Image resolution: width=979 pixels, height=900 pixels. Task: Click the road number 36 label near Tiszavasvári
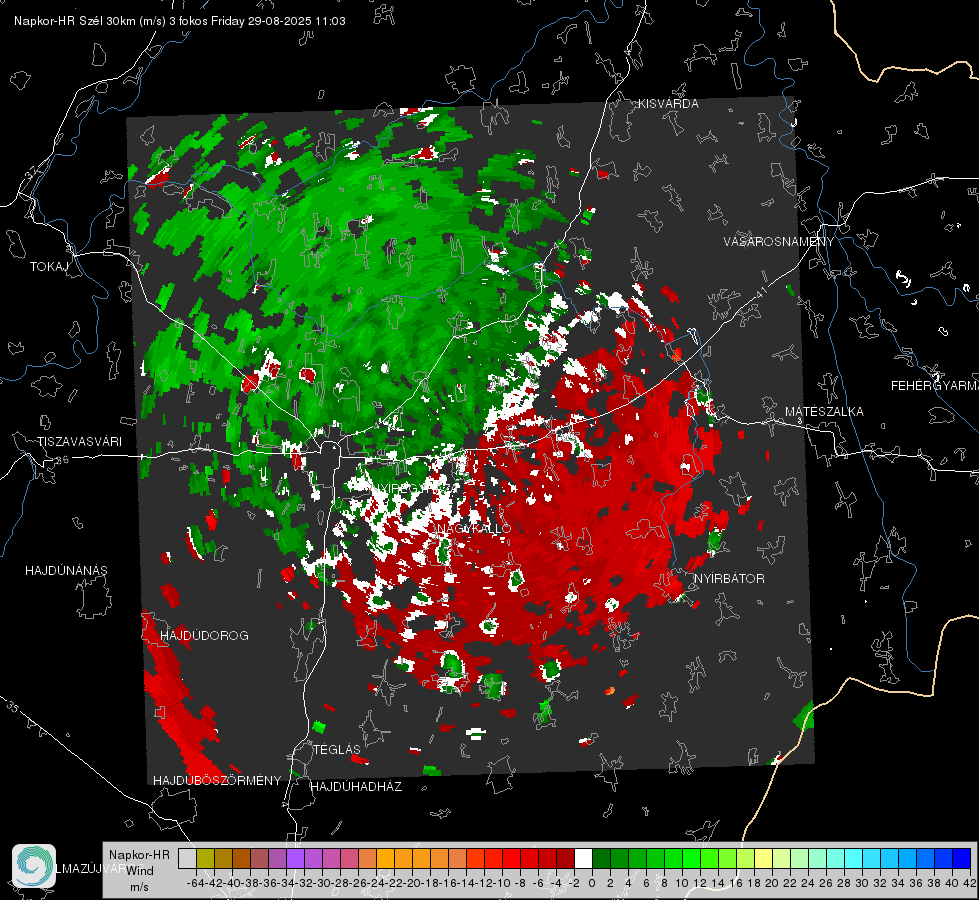pyautogui.click(x=62, y=460)
